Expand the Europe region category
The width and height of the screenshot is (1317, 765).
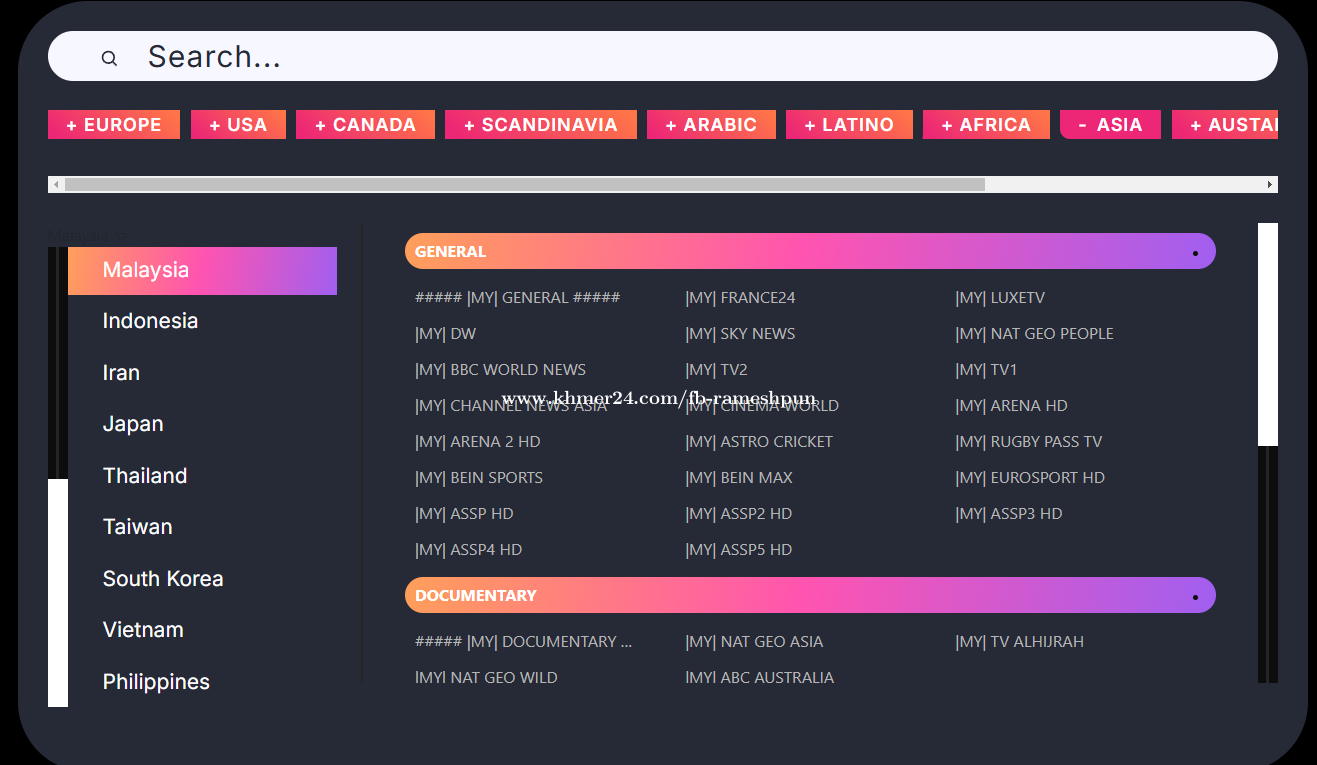pyautogui.click(x=114, y=125)
